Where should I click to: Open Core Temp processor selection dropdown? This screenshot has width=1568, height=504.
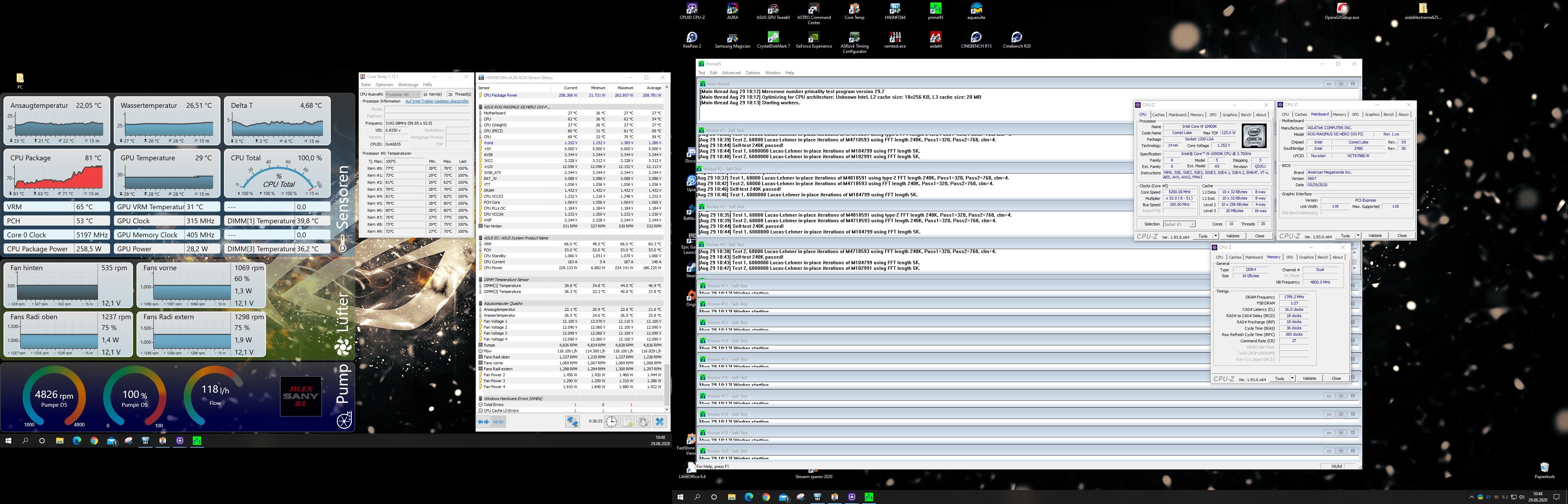(403, 94)
